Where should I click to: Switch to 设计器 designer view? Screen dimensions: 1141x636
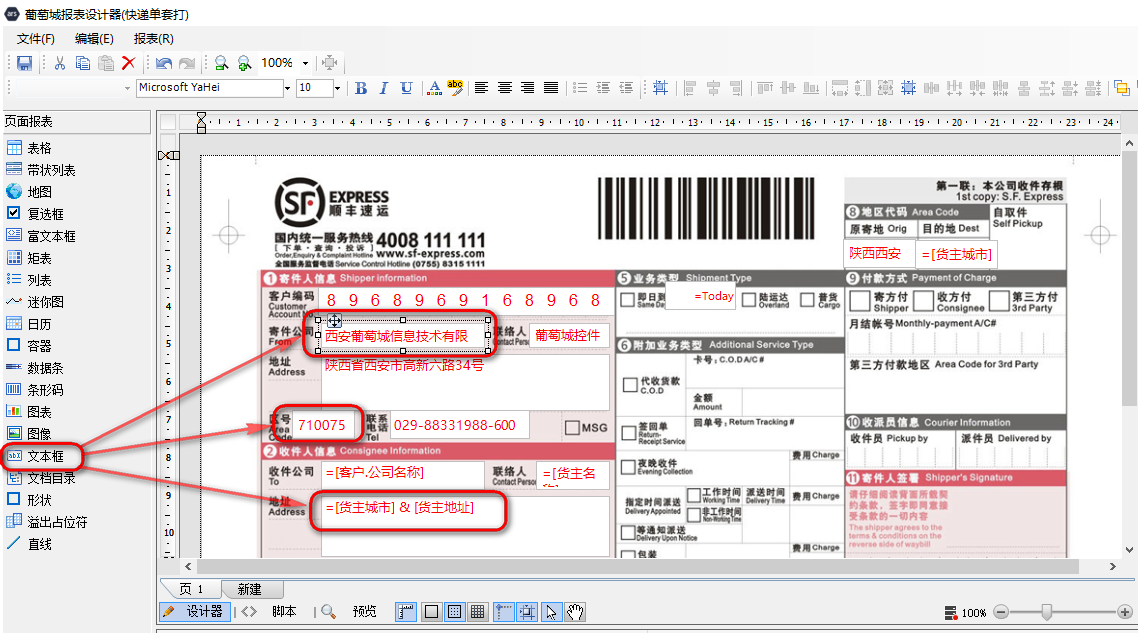195,612
